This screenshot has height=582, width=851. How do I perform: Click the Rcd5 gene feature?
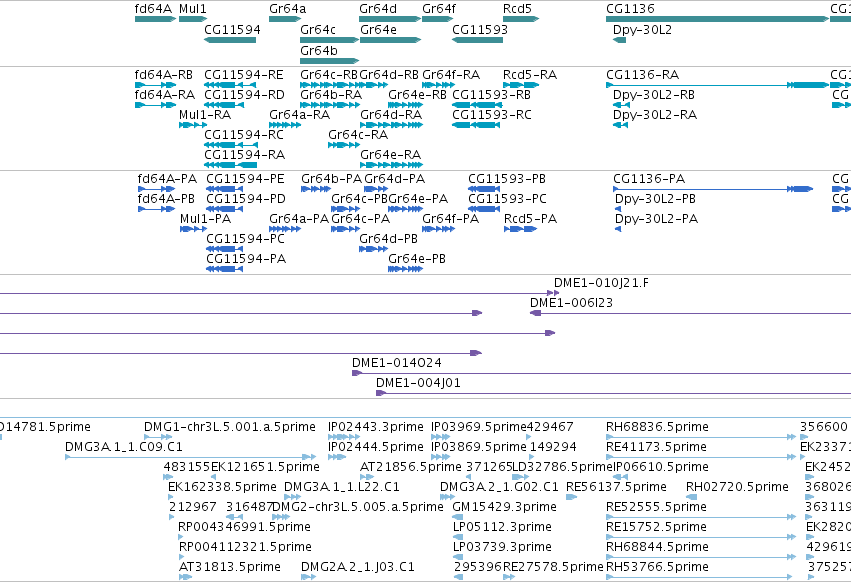point(521,19)
